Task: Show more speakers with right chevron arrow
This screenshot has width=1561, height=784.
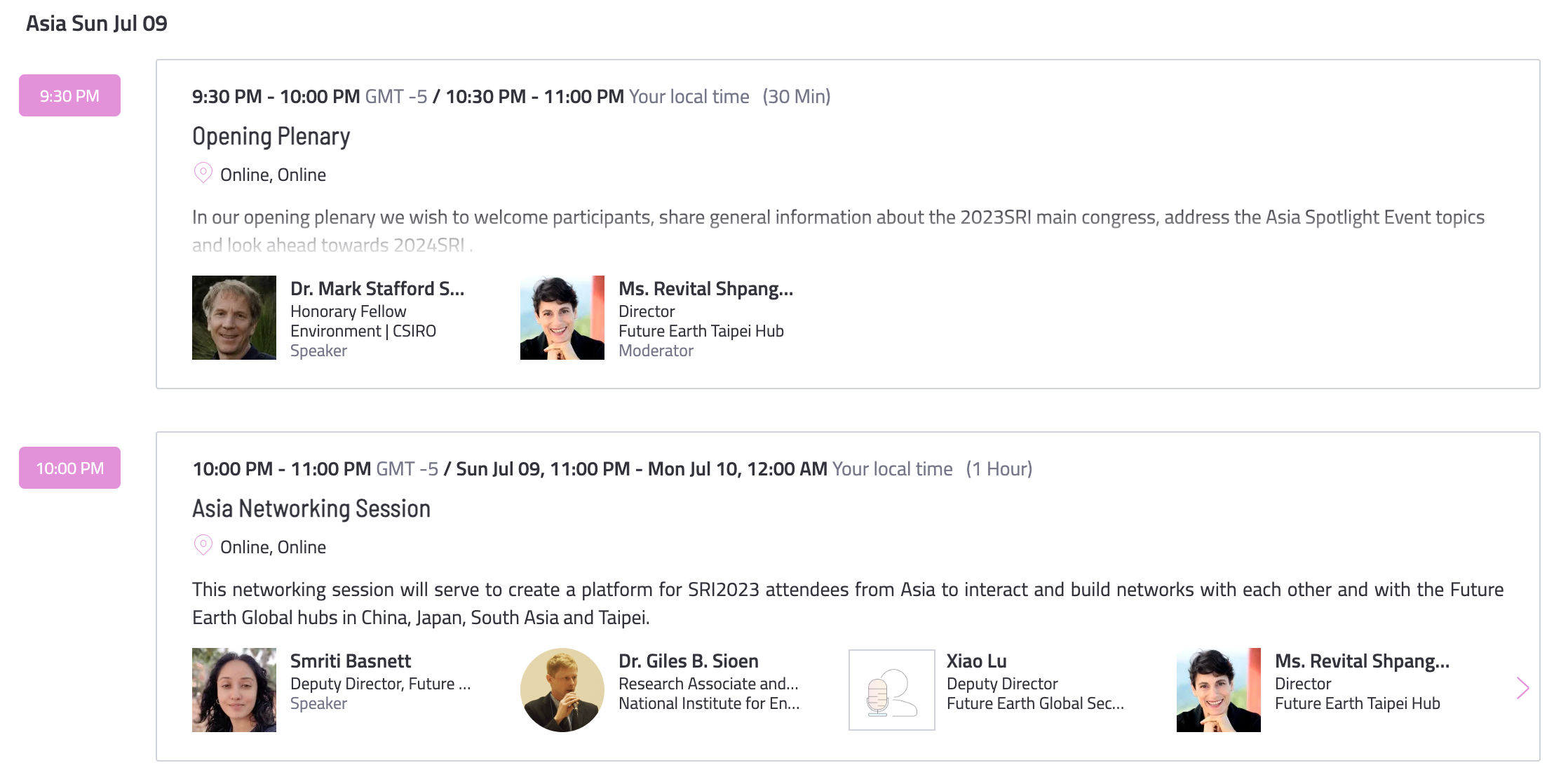Action: [1522, 688]
